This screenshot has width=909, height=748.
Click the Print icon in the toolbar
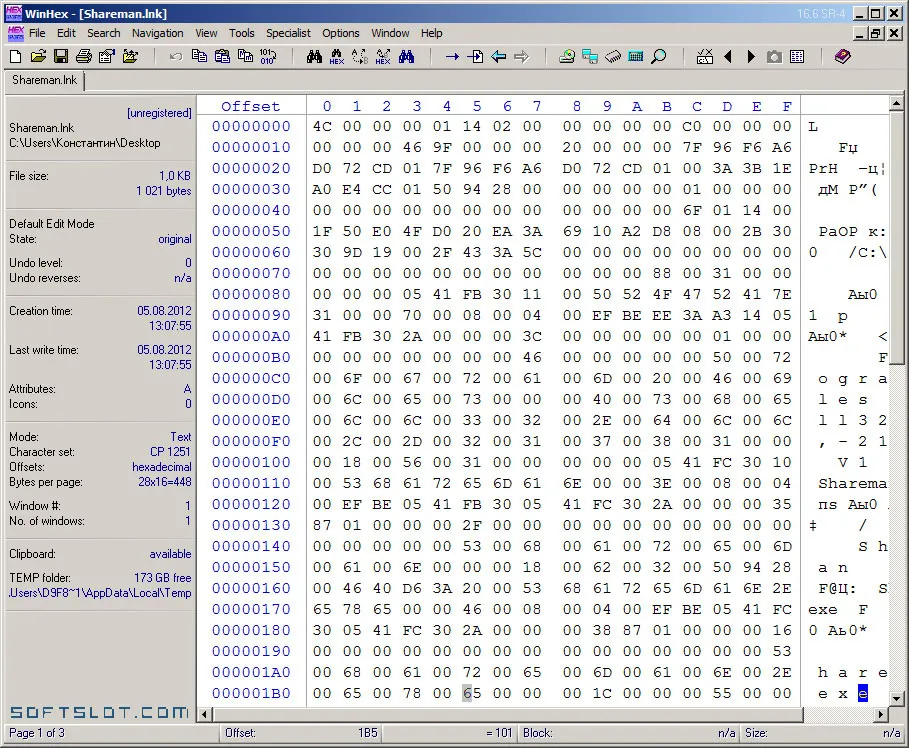click(x=84, y=56)
